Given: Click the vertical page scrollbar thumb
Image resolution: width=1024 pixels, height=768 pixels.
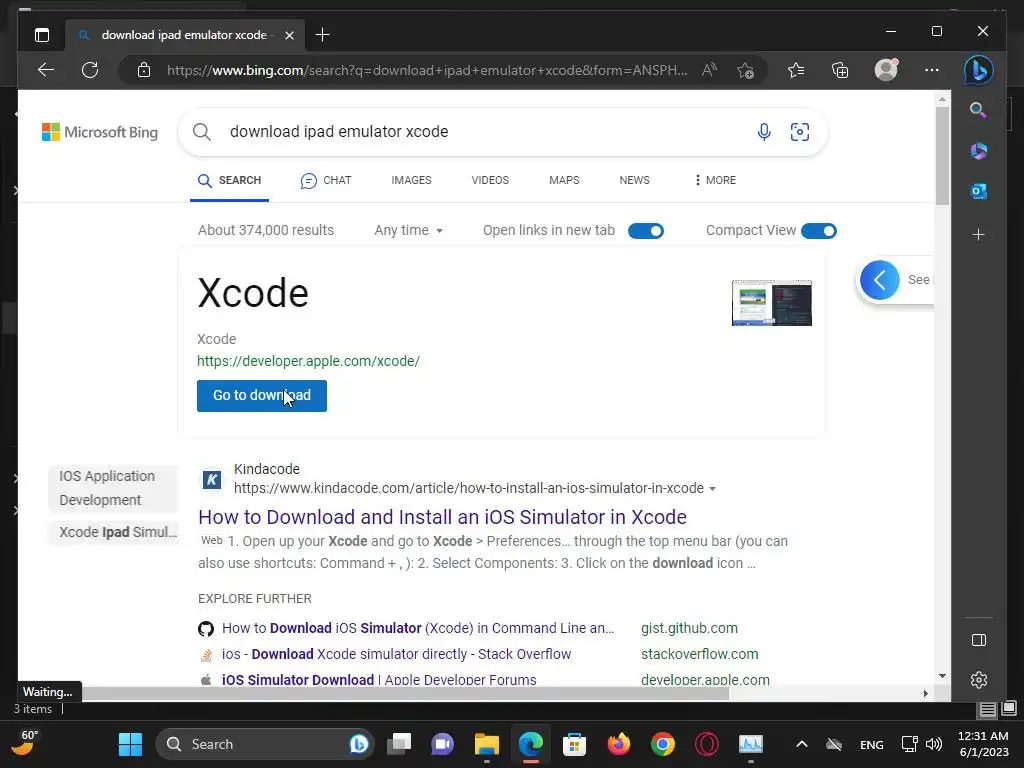Looking at the screenshot, I should coord(942,155).
